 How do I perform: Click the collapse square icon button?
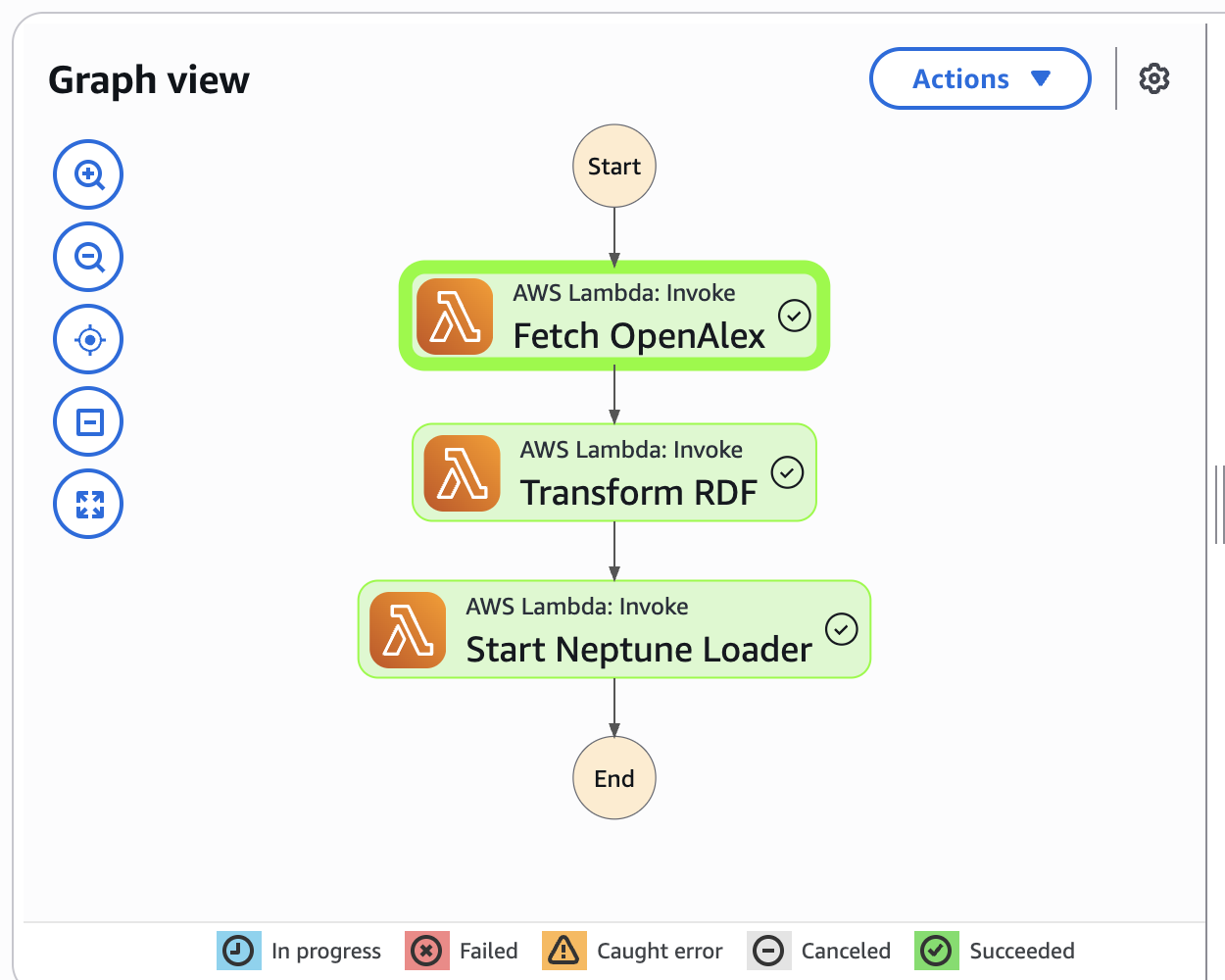click(x=88, y=421)
